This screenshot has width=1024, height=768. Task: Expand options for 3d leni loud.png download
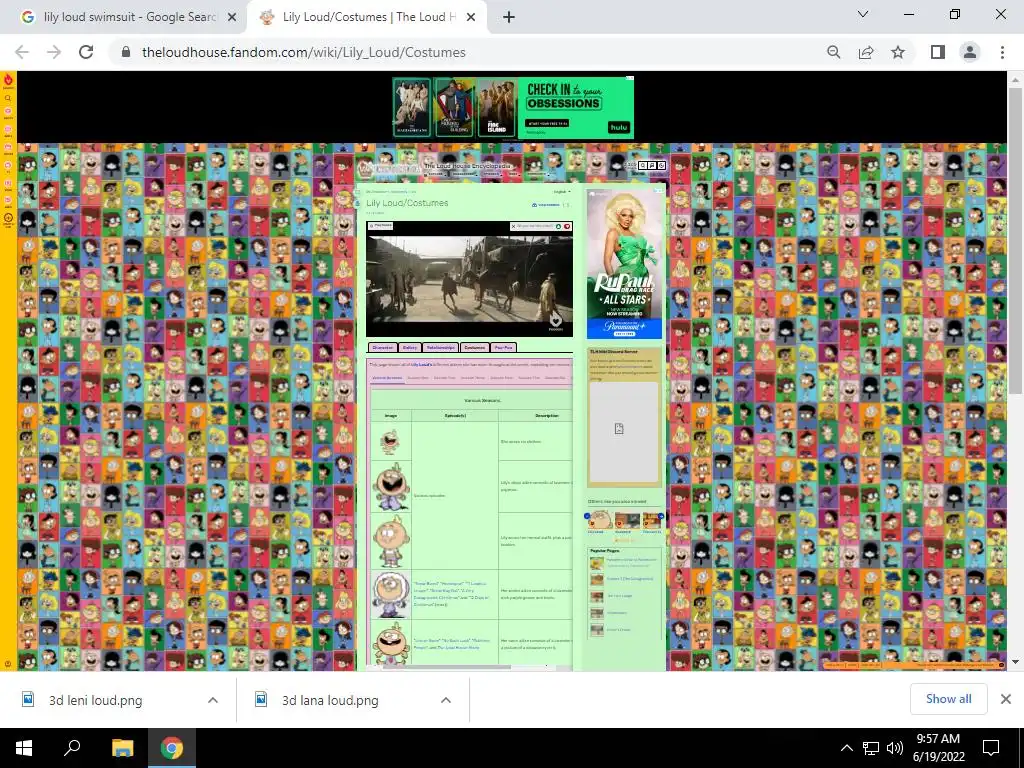pyautogui.click(x=212, y=700)
